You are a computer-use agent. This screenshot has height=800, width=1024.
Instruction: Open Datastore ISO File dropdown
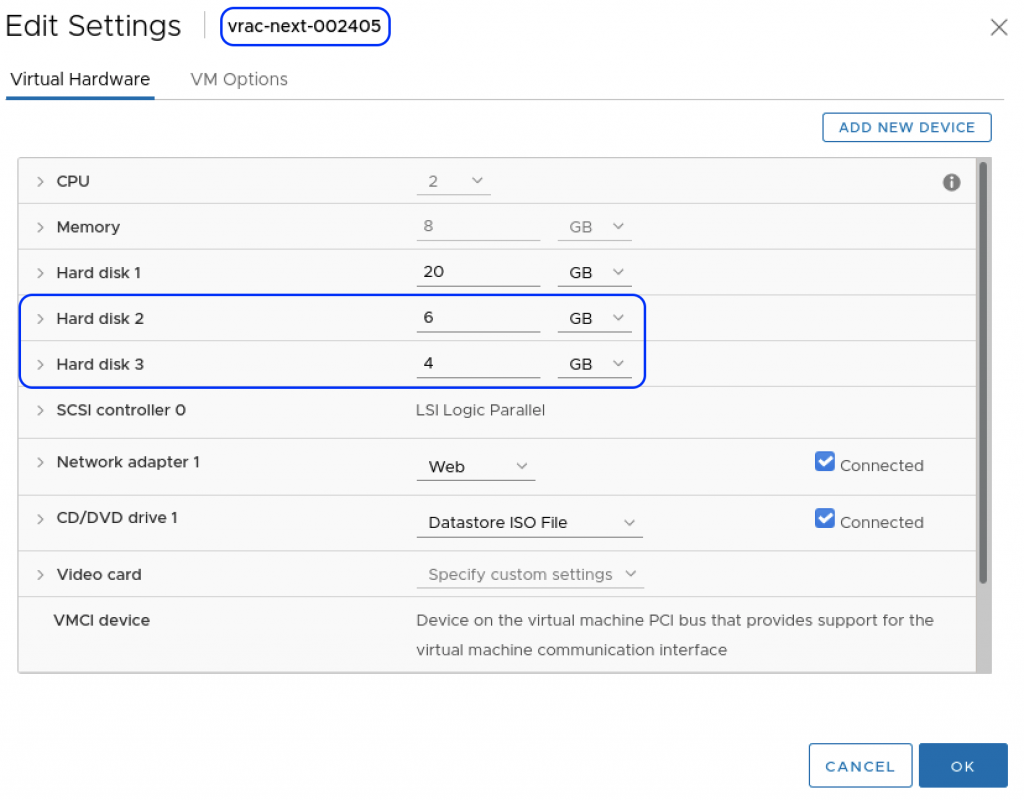(x=530, y=523)
